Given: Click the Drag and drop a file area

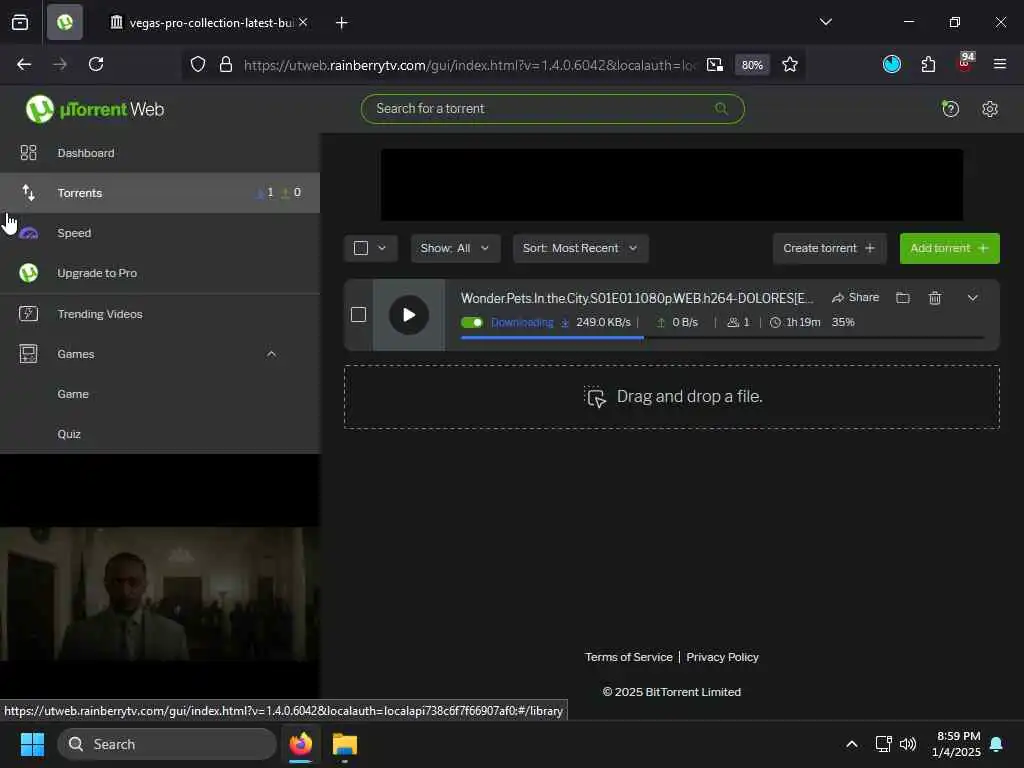Looking at the screenshot, I should pos(672,397).
